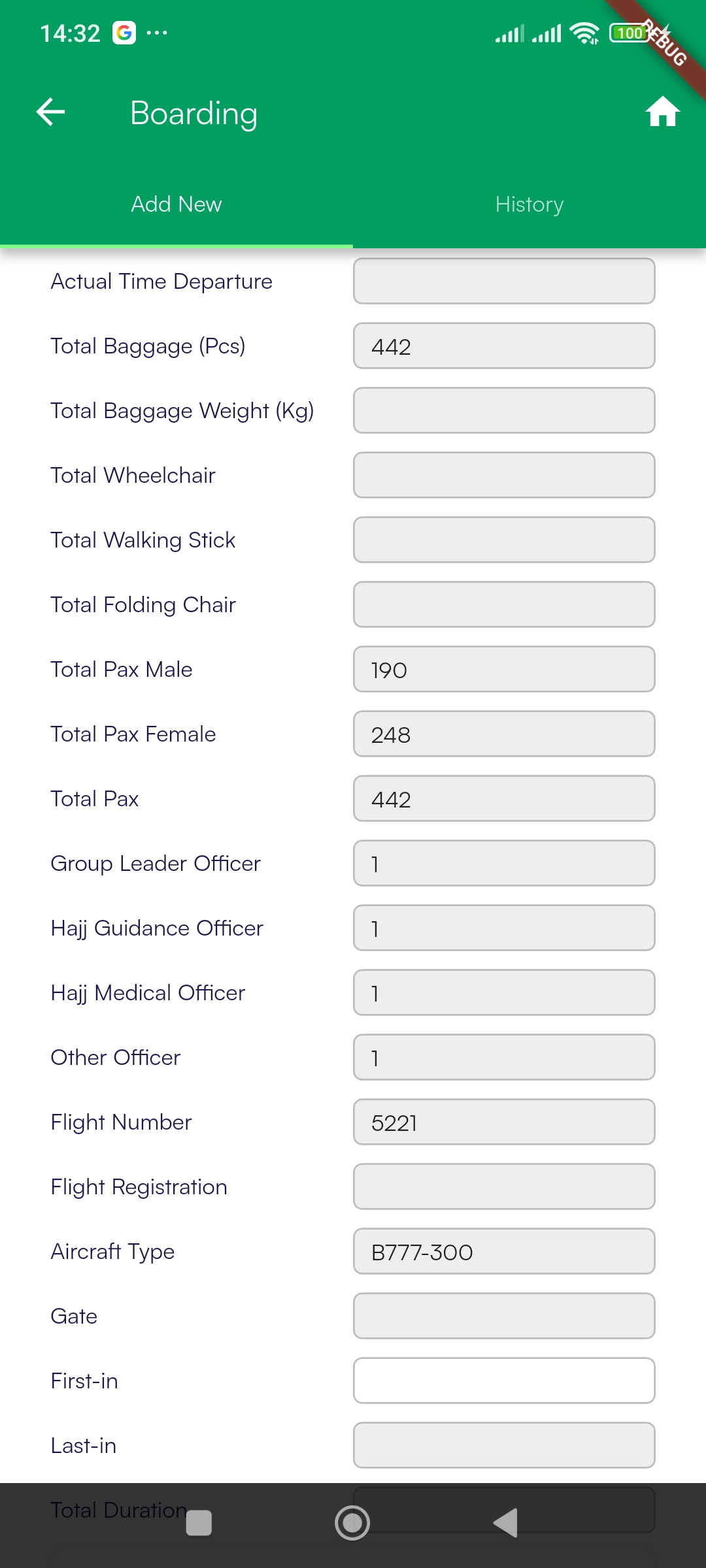Tap the Total Pax Male field
The image size is (706, 1568).
pyautogui.click(x=504, y=669)
